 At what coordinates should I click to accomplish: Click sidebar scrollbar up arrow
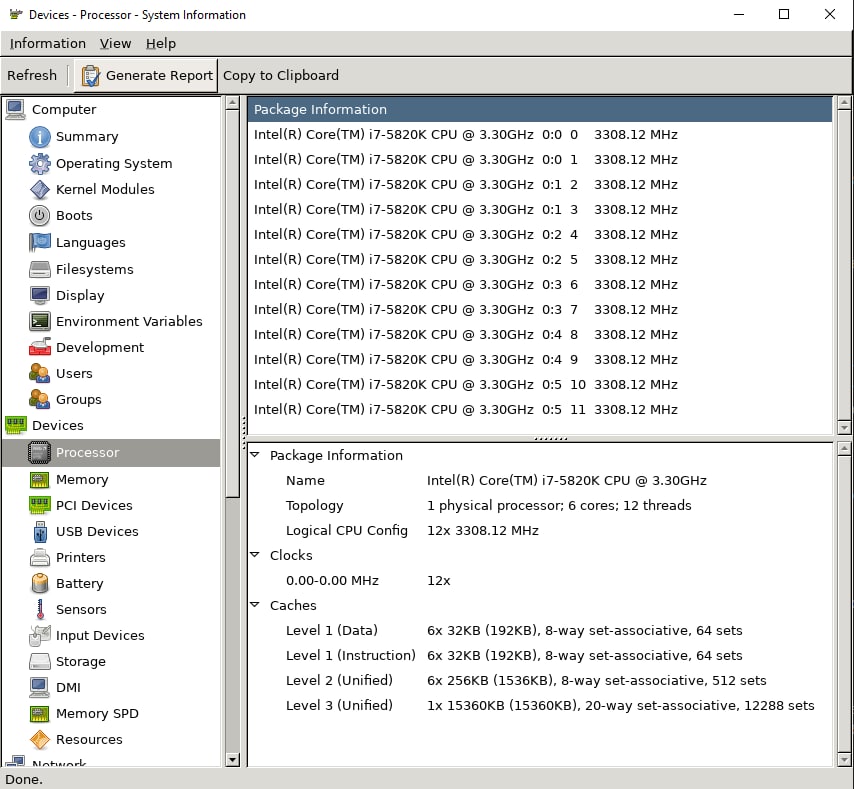(x=233, y=103)
